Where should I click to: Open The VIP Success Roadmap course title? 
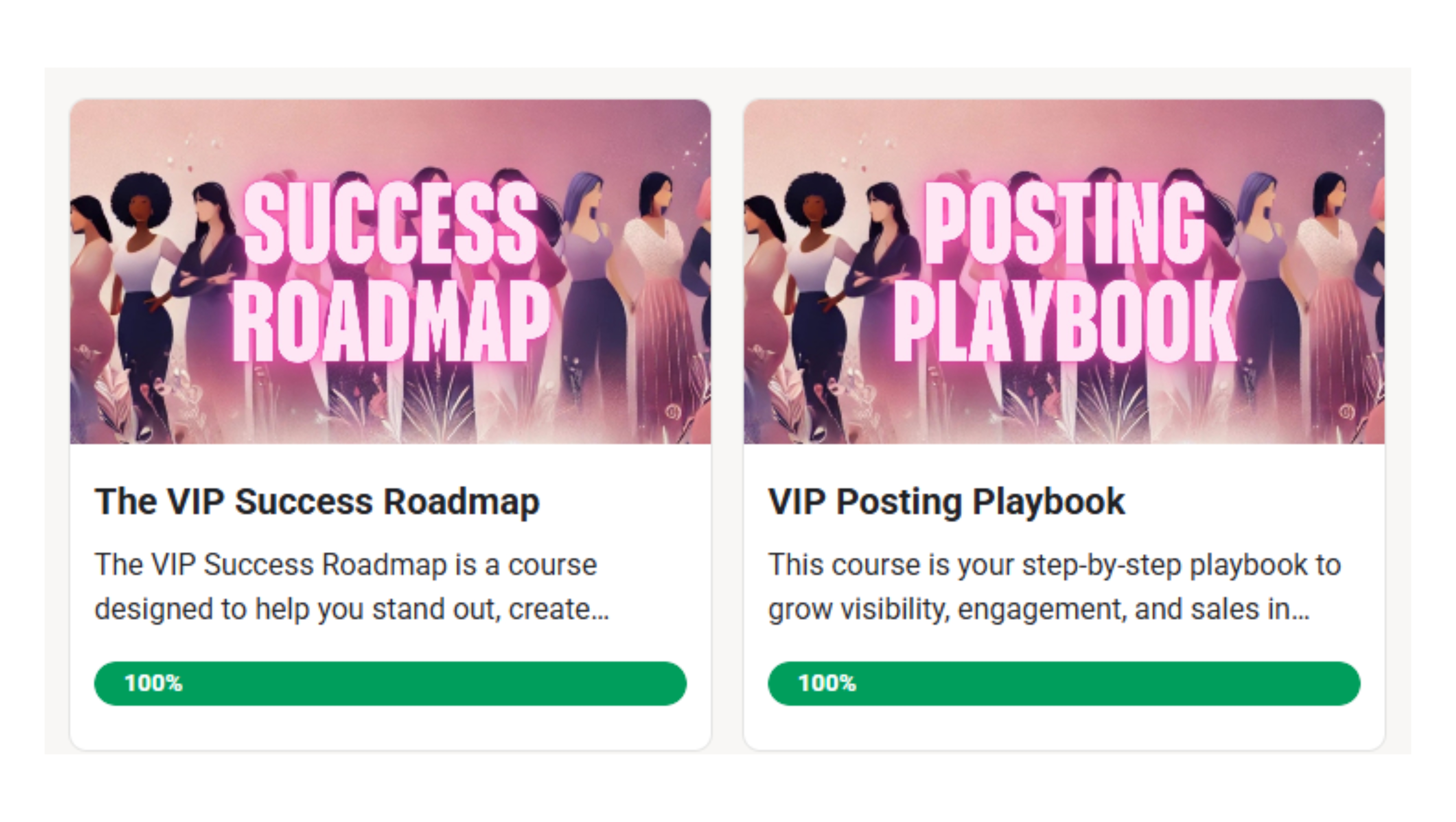[316, 501]
